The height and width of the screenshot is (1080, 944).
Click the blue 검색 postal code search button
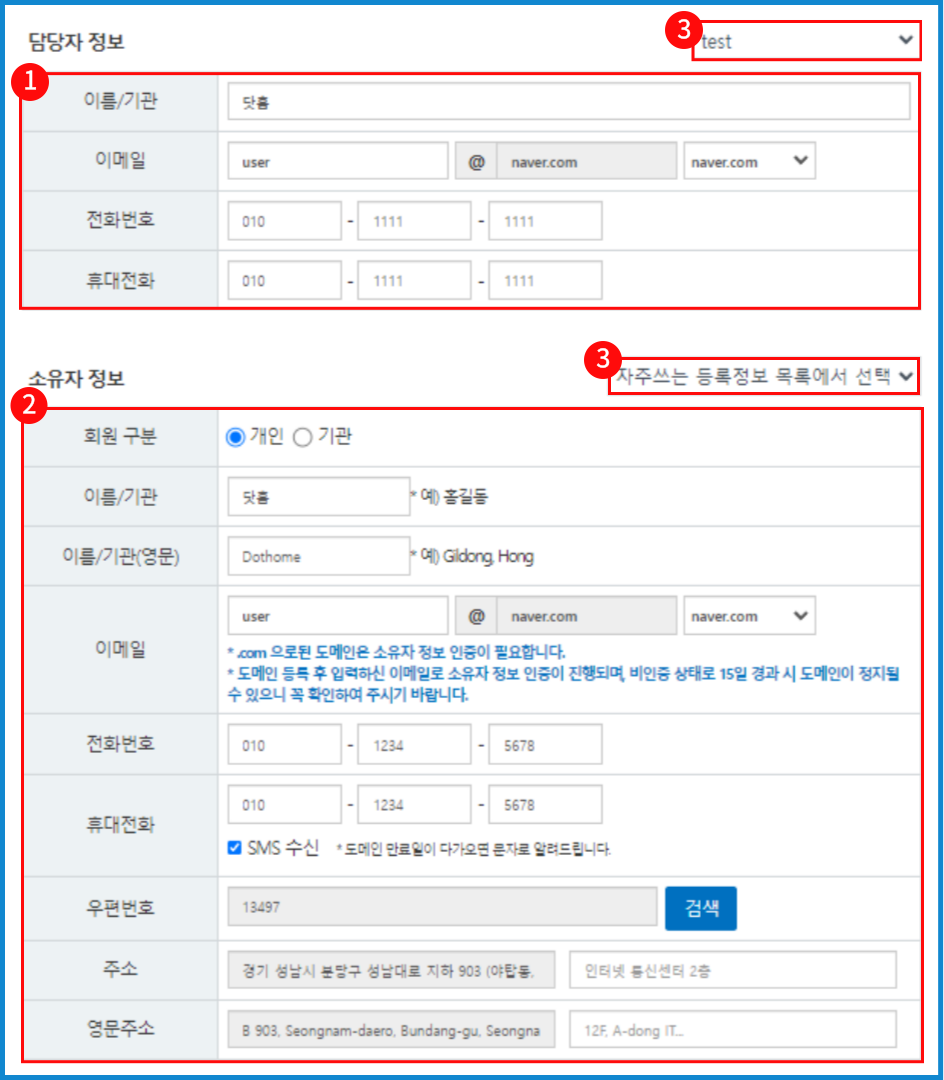[x=700, y=908]
